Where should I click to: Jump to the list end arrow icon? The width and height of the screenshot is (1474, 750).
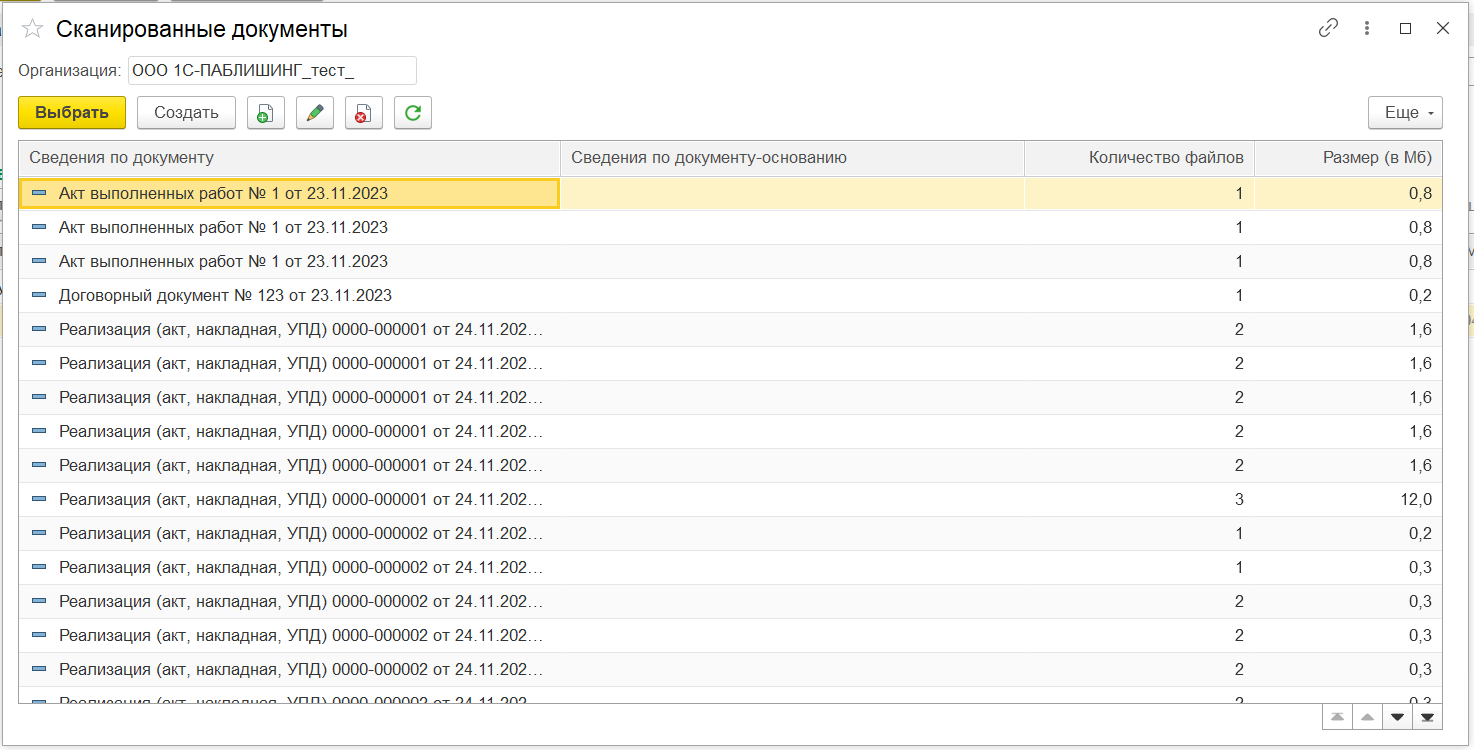click(1427, 717)
